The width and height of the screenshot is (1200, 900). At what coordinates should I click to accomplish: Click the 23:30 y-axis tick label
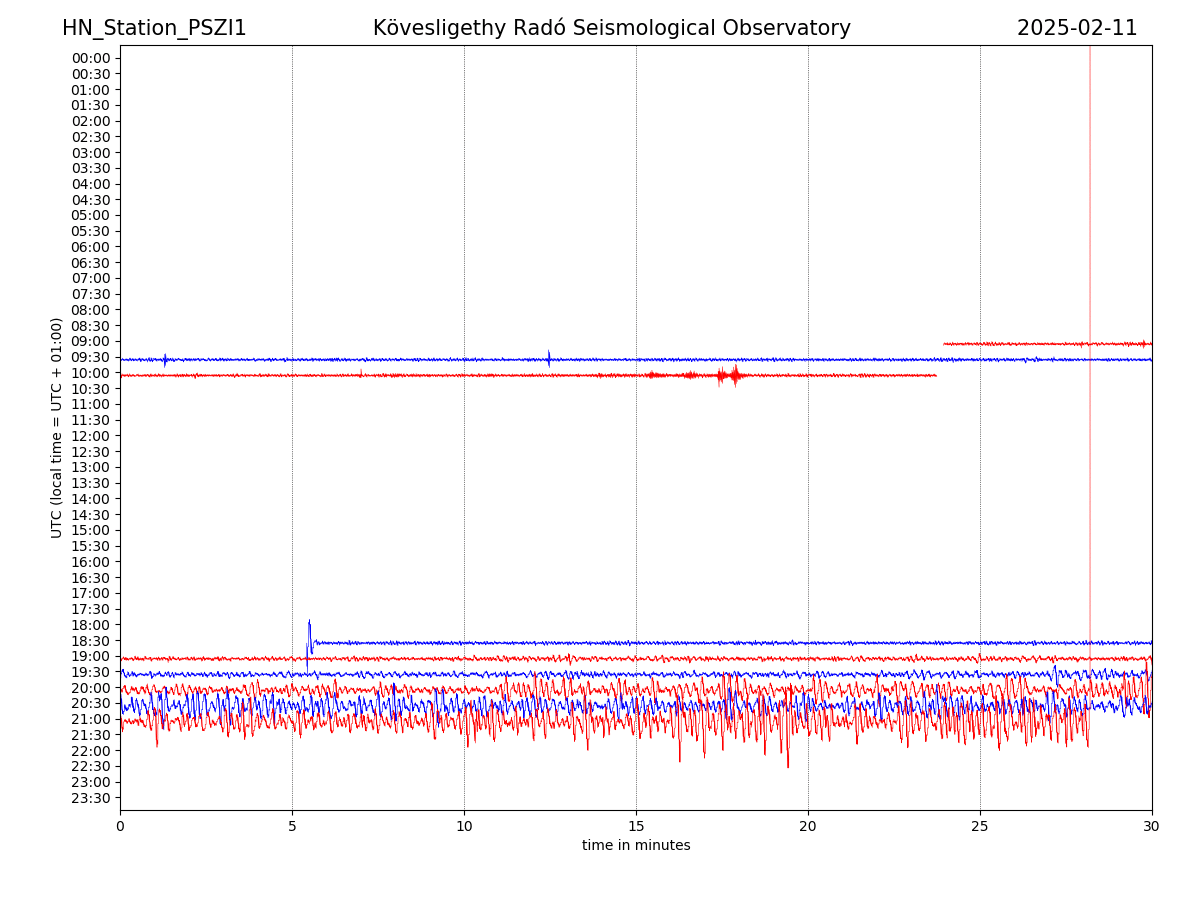coord(91,798)
